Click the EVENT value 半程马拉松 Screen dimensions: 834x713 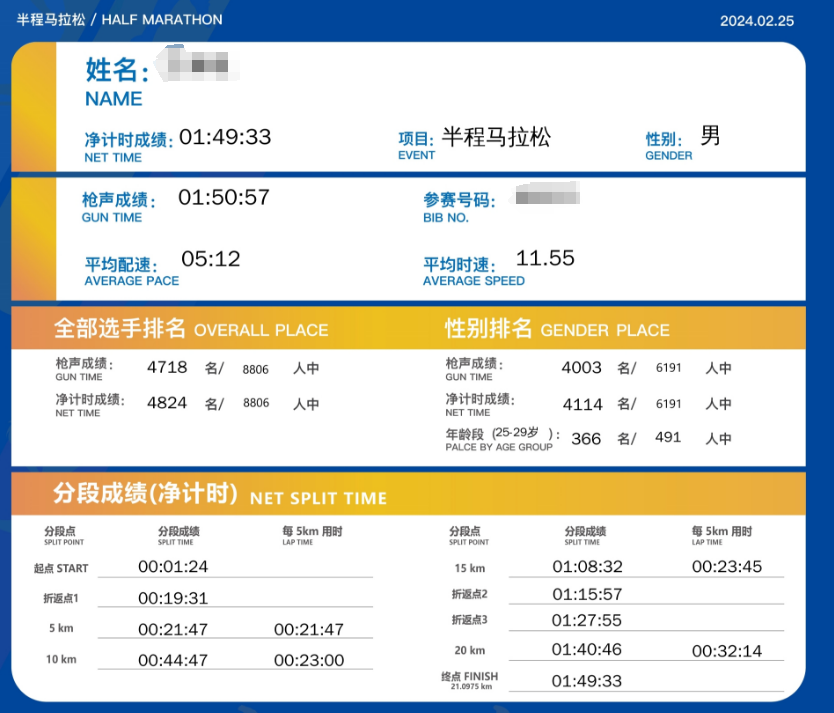click(x=496, y=137)
